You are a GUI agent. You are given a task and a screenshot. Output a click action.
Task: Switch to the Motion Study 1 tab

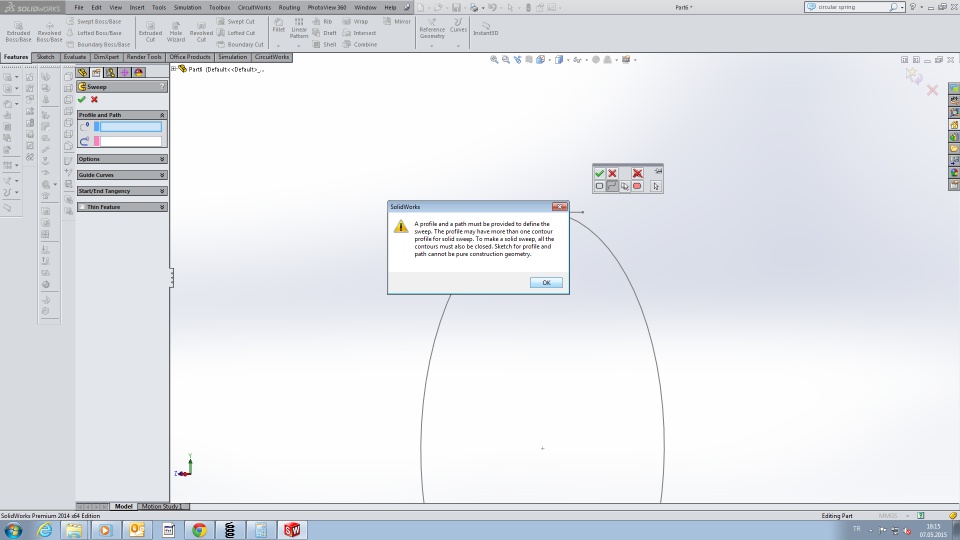[x=162, y=506]
